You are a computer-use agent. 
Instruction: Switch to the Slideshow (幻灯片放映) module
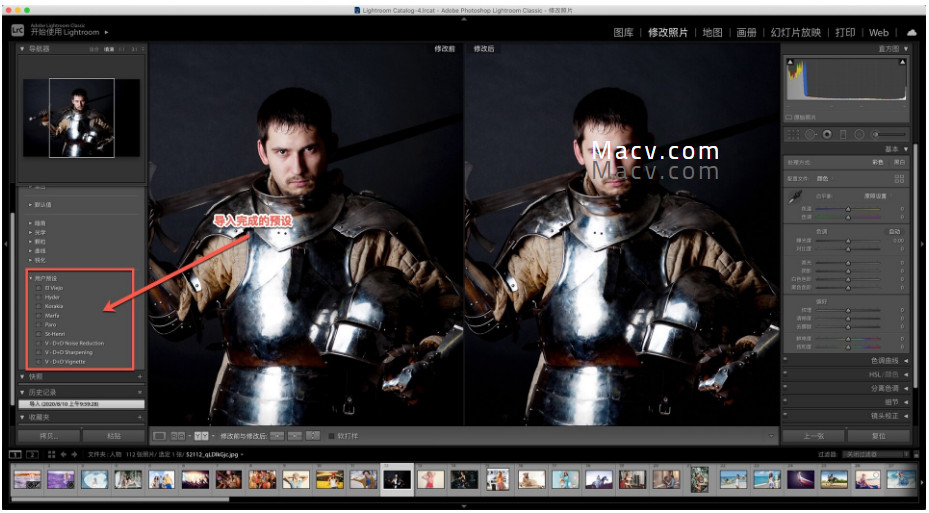(x=796, y=33)
